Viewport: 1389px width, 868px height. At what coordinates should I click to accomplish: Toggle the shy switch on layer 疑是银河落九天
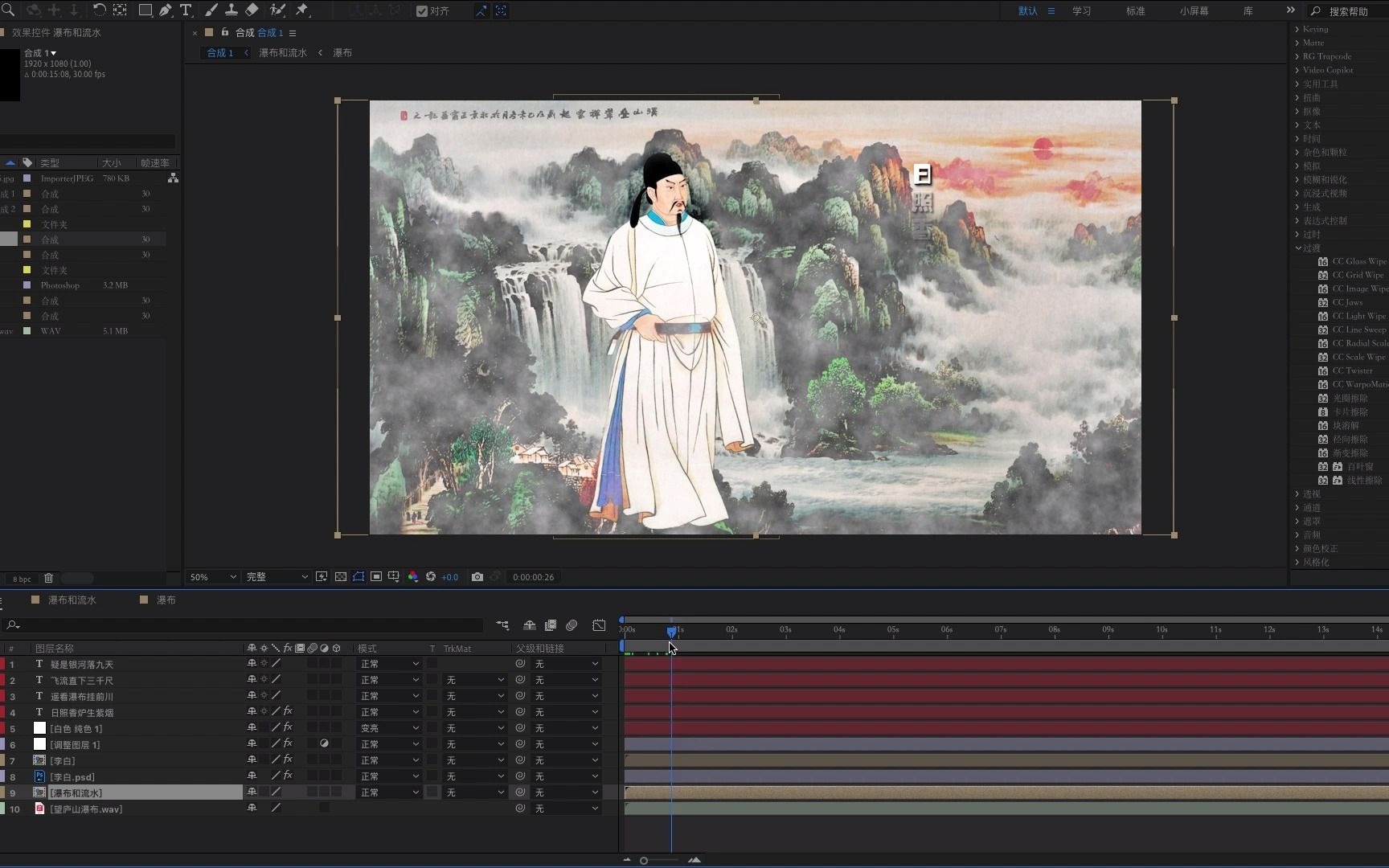click(x=252, y=664)
